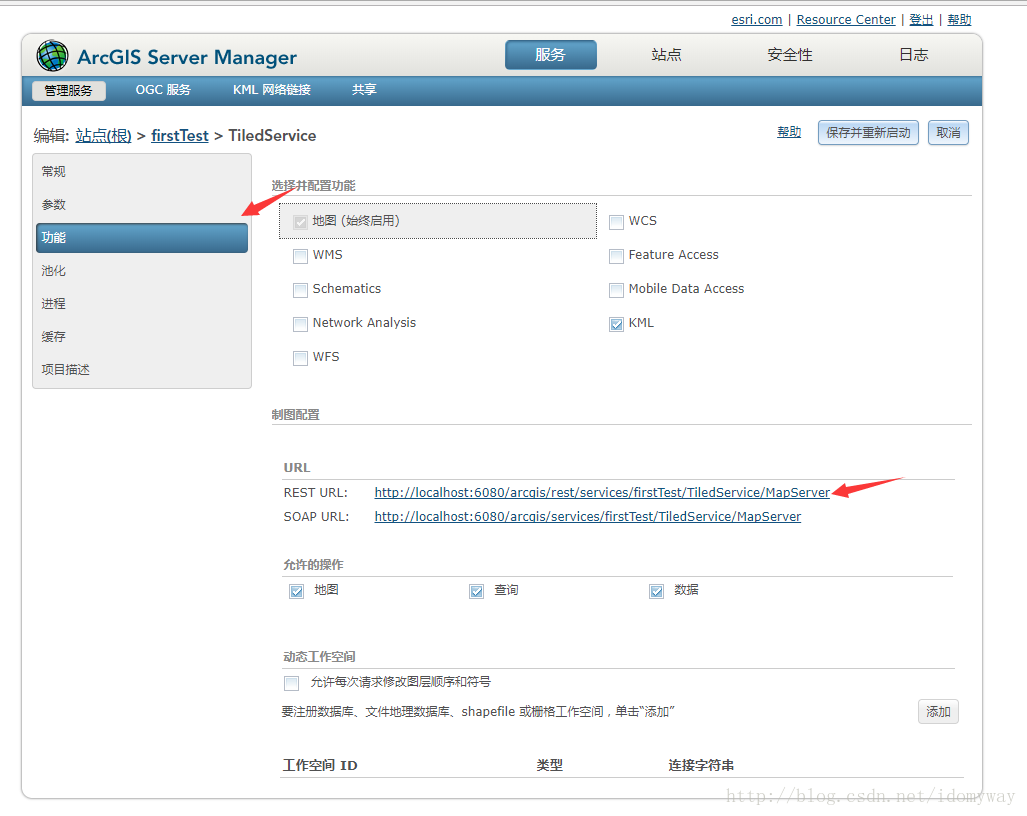The image size is (1027, 816).
Task: Enable the Feature Access checkbox
Action: click(x=616, y=256)
